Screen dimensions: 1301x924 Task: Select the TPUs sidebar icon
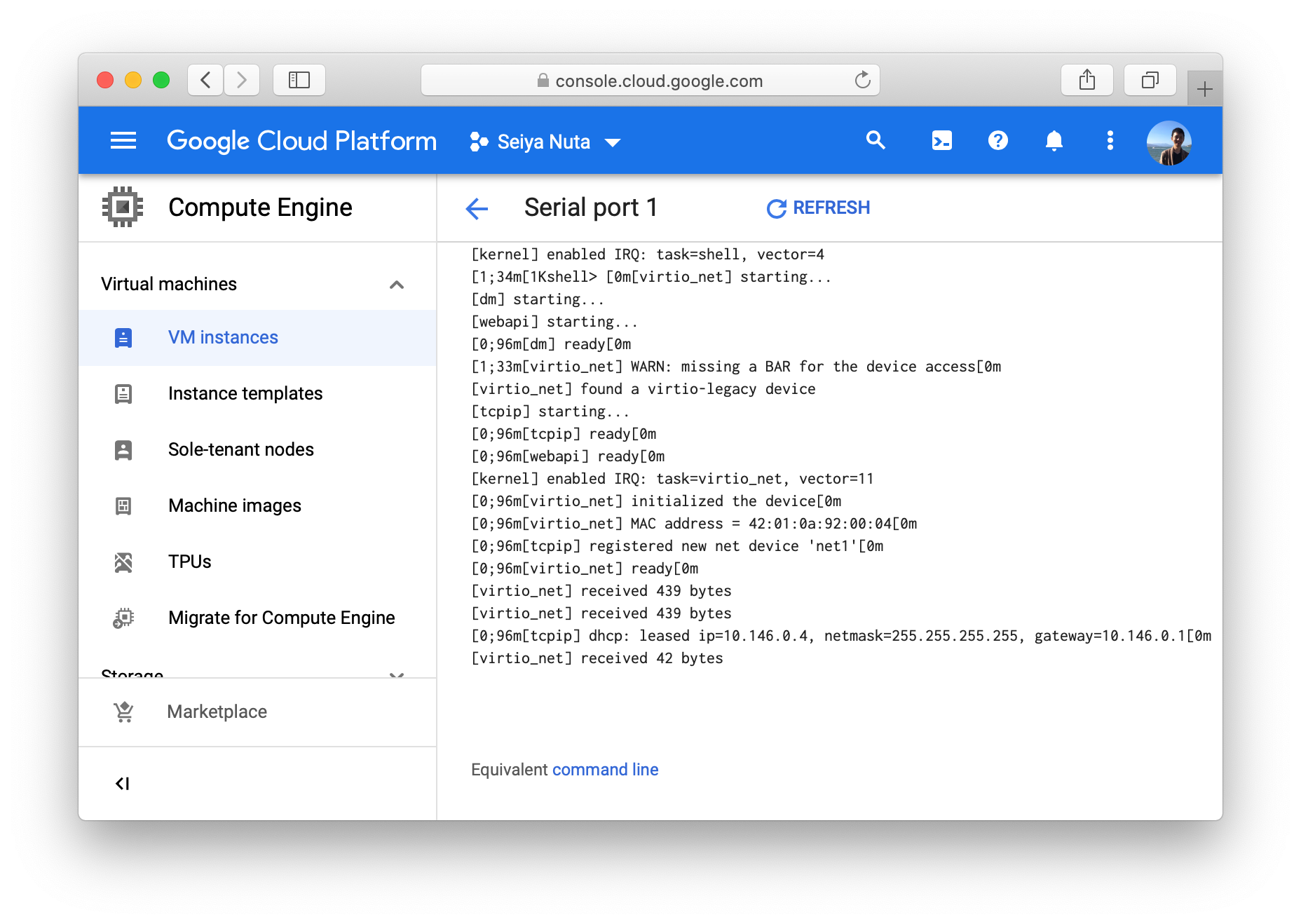[123, 562]
